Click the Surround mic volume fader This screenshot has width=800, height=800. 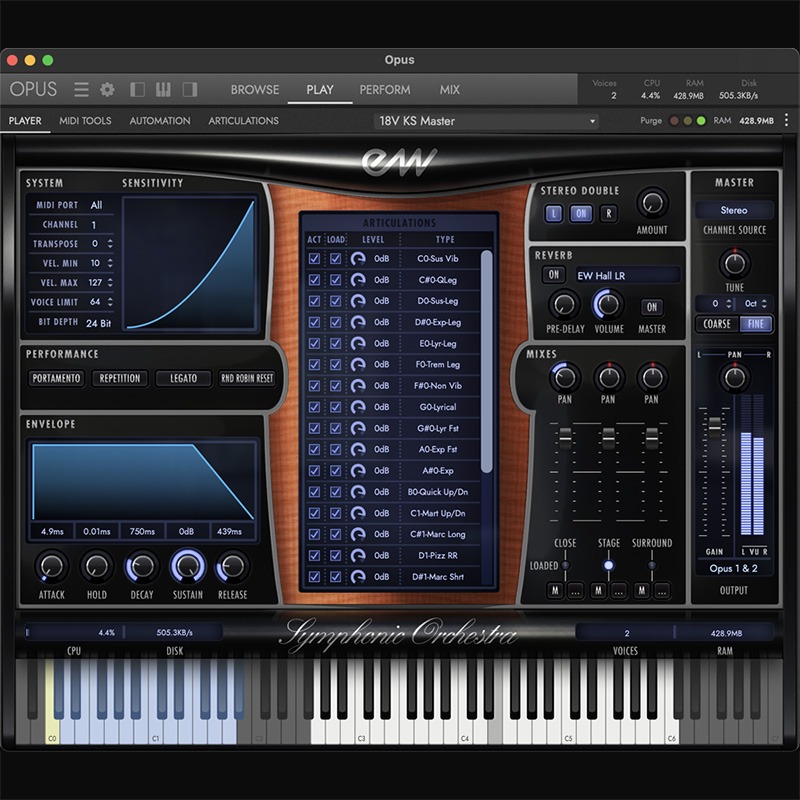coord(652,438)
